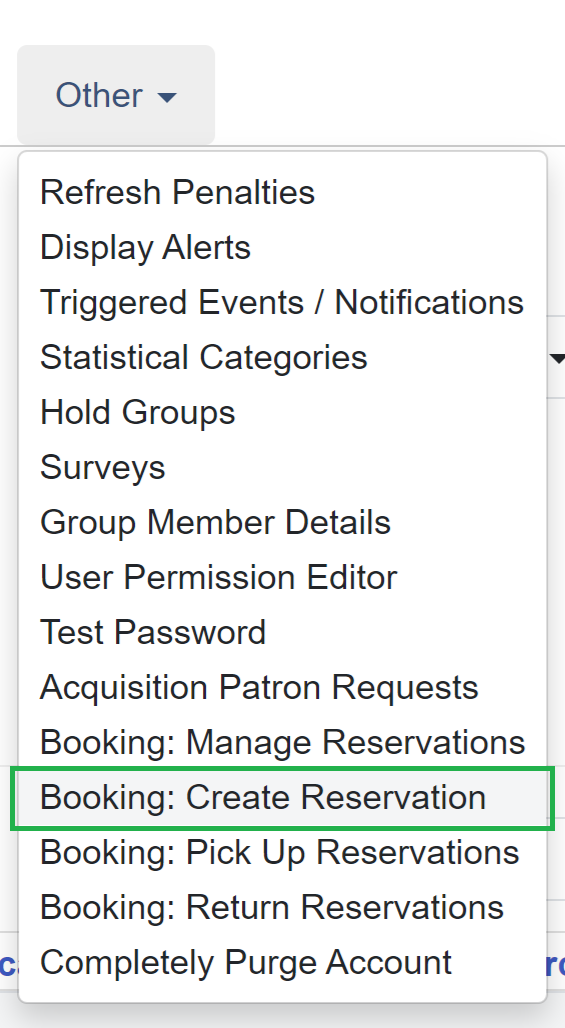The height and width of the screenshot is (1028, 565).
Task: Select Refresh Penalties from the menu
Action: coord(282,192)
